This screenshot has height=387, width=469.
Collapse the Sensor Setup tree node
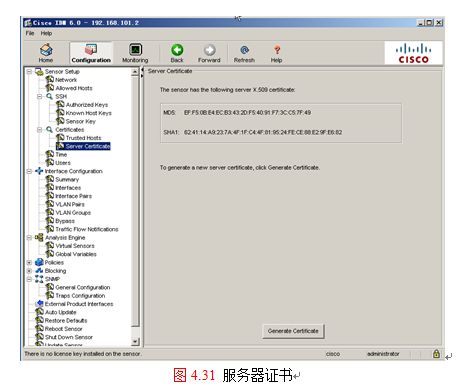pyautogui.click(x=29, y=71)
